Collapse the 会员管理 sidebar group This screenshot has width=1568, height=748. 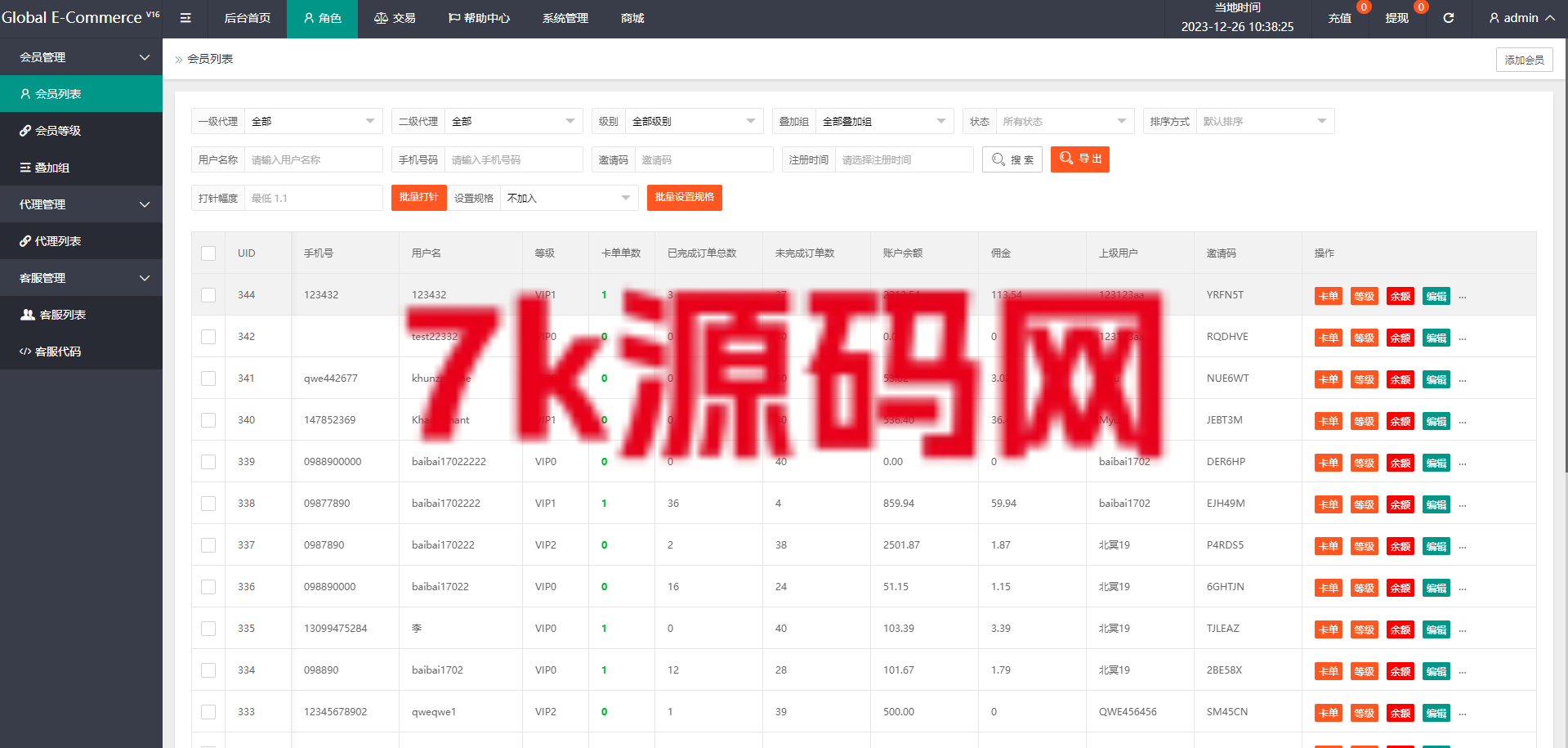(x=81, y=57)
